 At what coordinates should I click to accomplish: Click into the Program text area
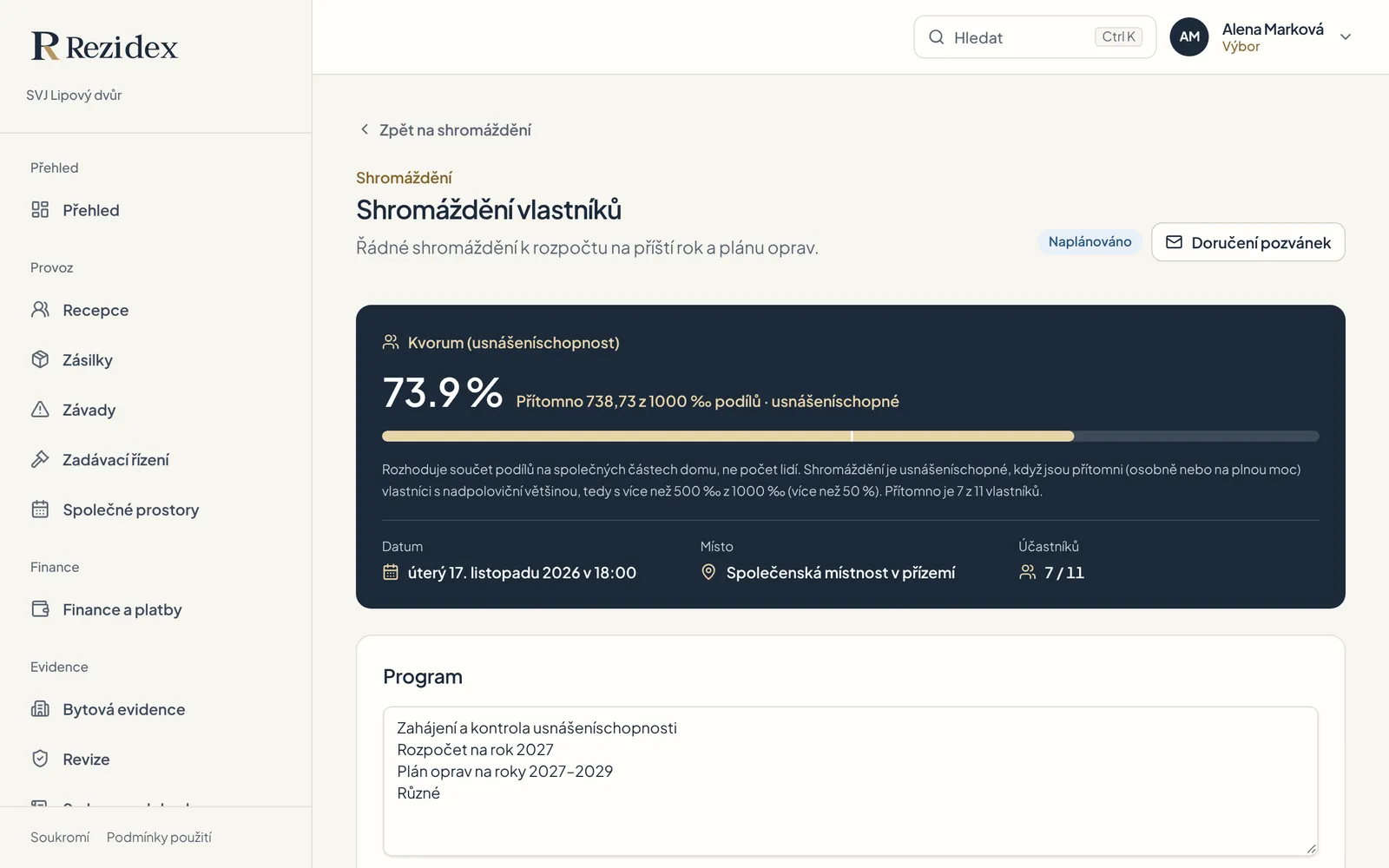pos(851,781)
